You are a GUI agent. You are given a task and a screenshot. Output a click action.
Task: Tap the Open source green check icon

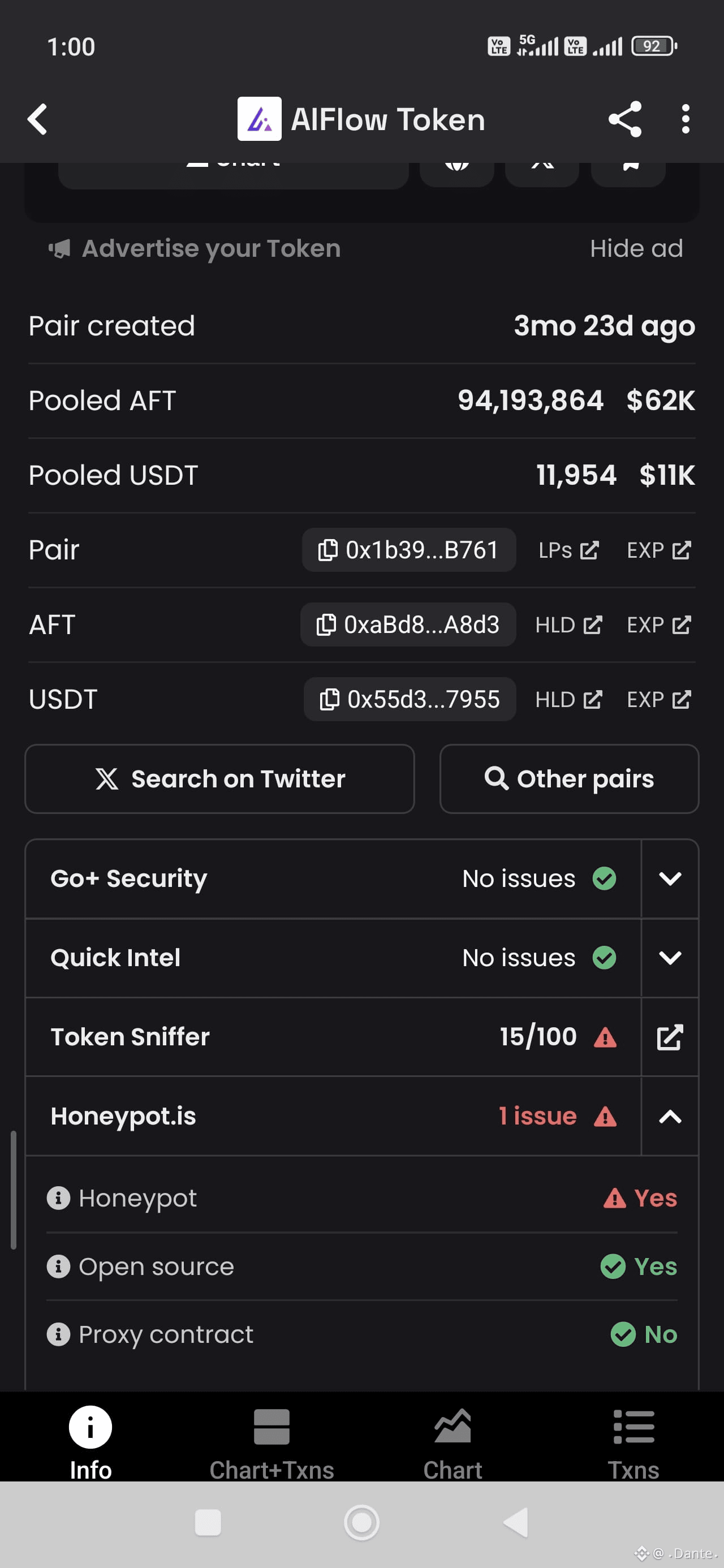tap(613, 1267)
